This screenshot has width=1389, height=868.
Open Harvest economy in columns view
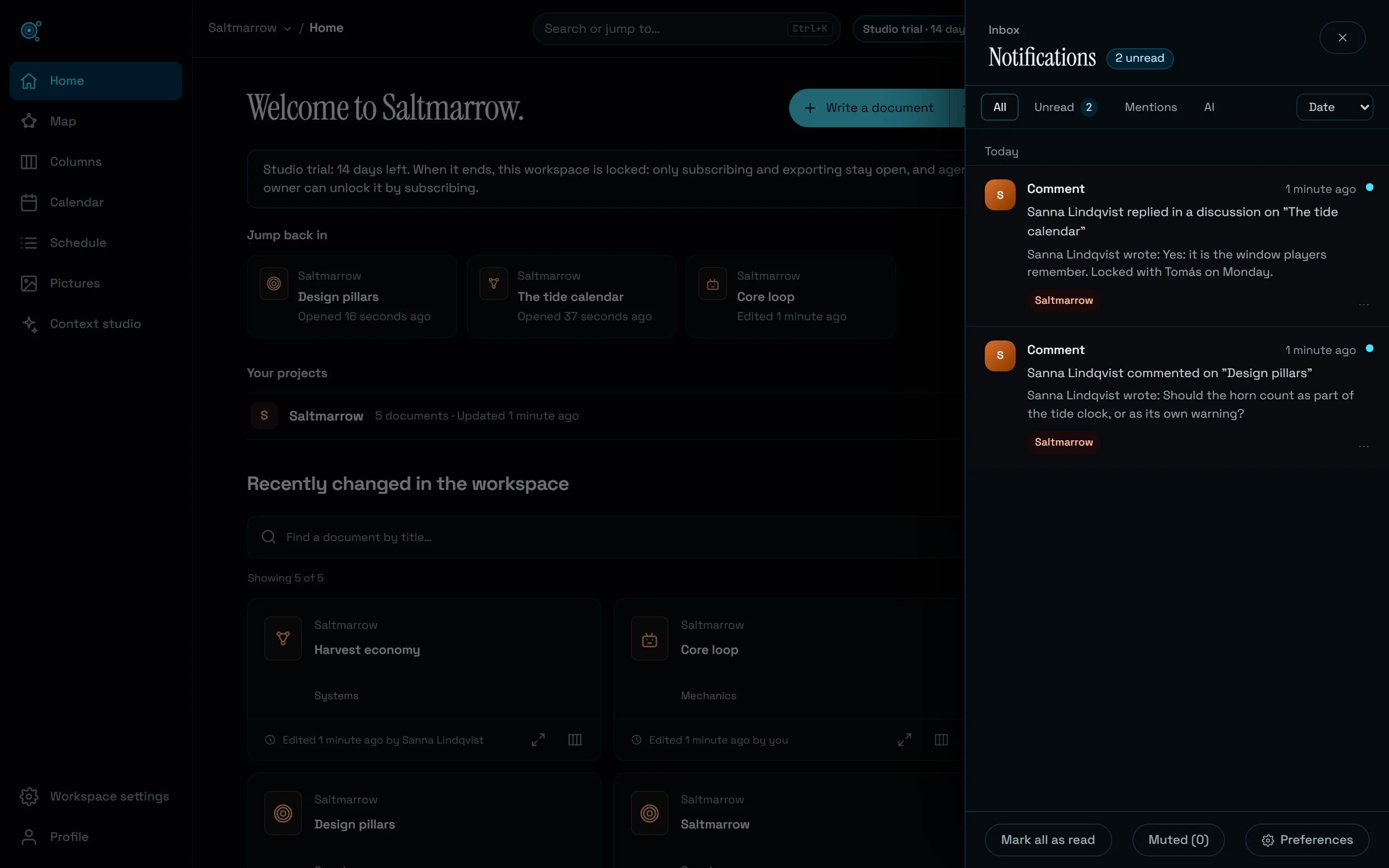tap(574, 740)
